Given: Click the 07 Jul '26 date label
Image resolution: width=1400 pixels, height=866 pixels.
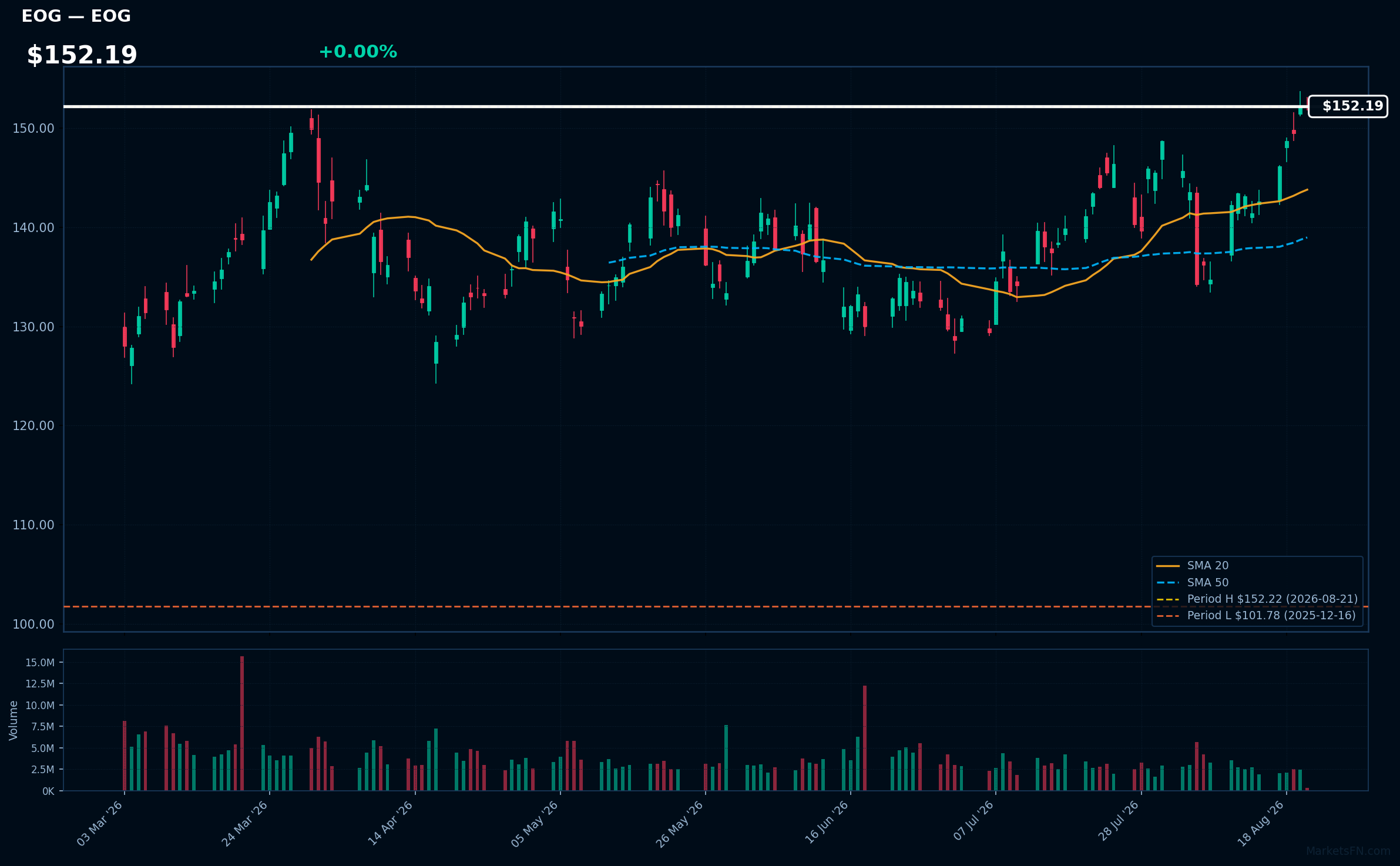Looking at the screenshot, I should (x=973, y=821).
